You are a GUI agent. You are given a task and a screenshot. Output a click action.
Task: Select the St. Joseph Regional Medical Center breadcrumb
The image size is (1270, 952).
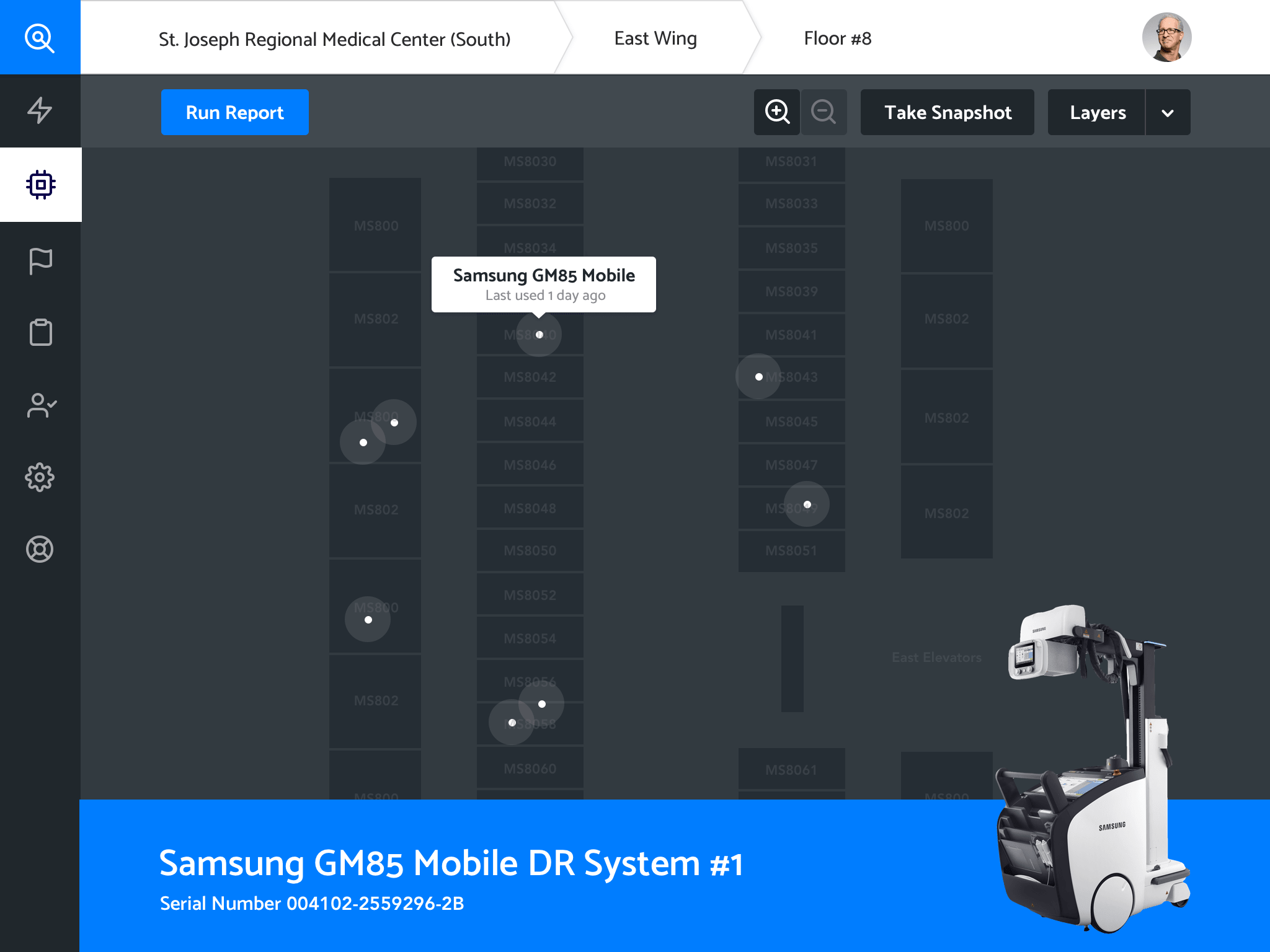(x=334, y=39)
